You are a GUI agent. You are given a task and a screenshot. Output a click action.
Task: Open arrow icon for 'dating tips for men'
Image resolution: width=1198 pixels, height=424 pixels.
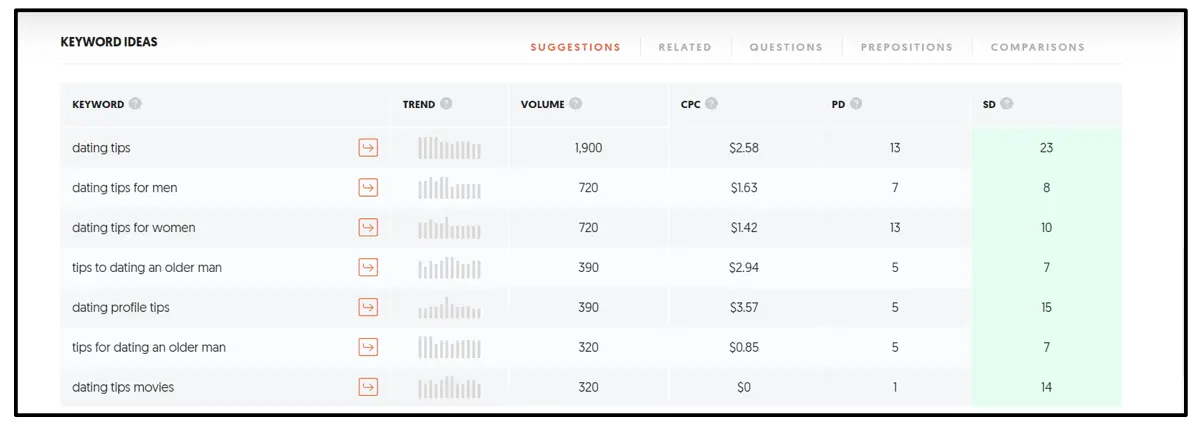click(368, 188)
